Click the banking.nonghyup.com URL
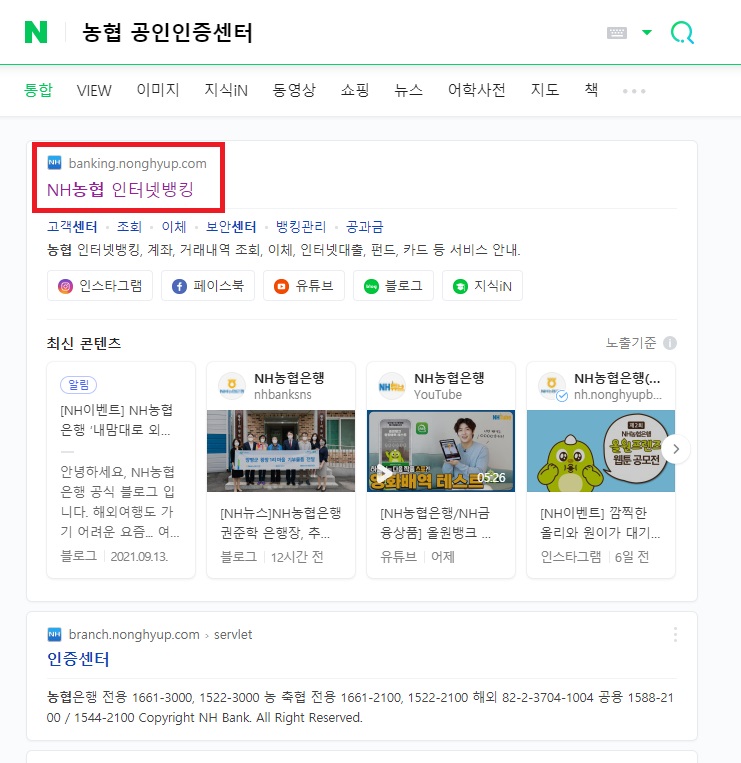 [138, 163]
